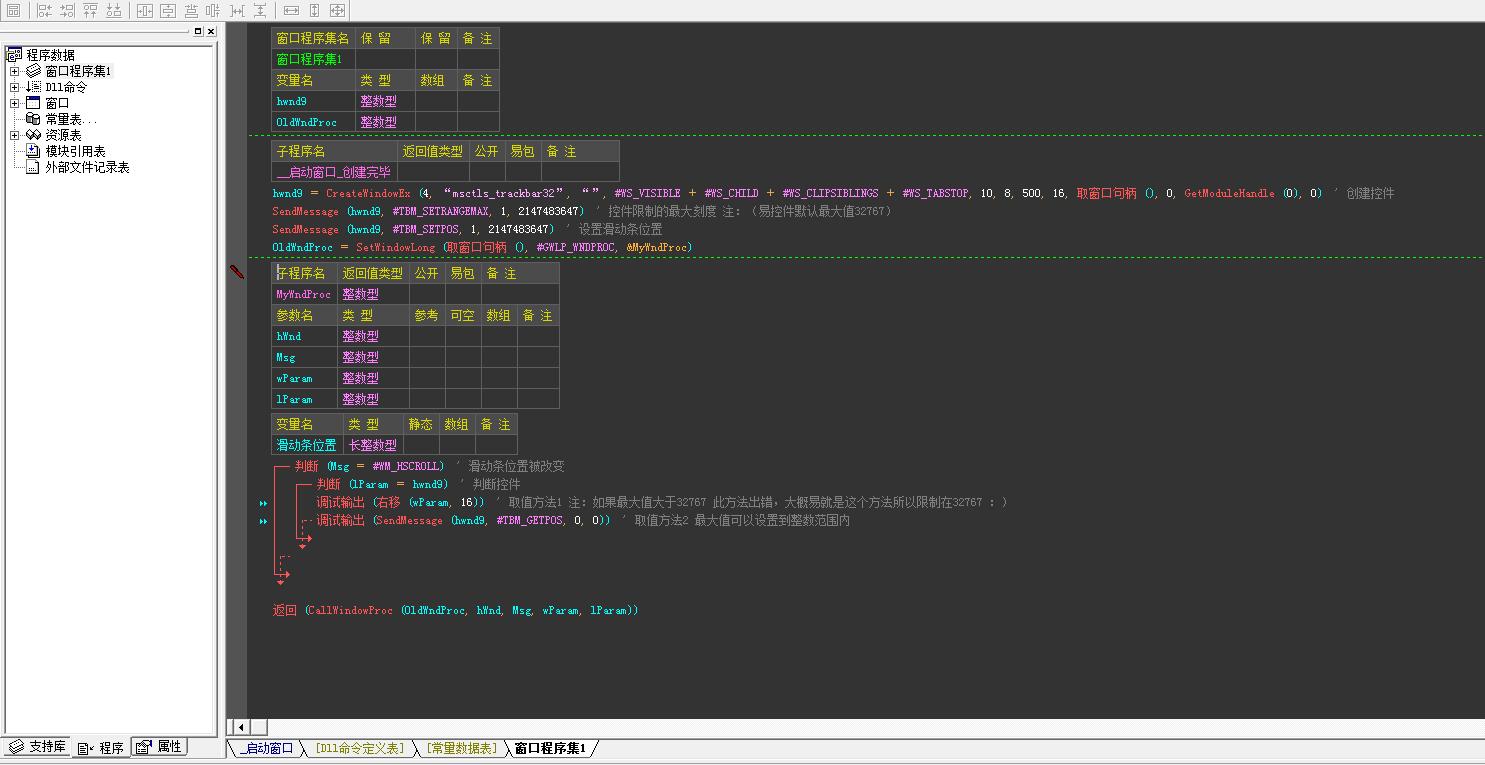The image size is (1485, 765).
Task: Click the align top edges icon
Action: coord(90,10)
